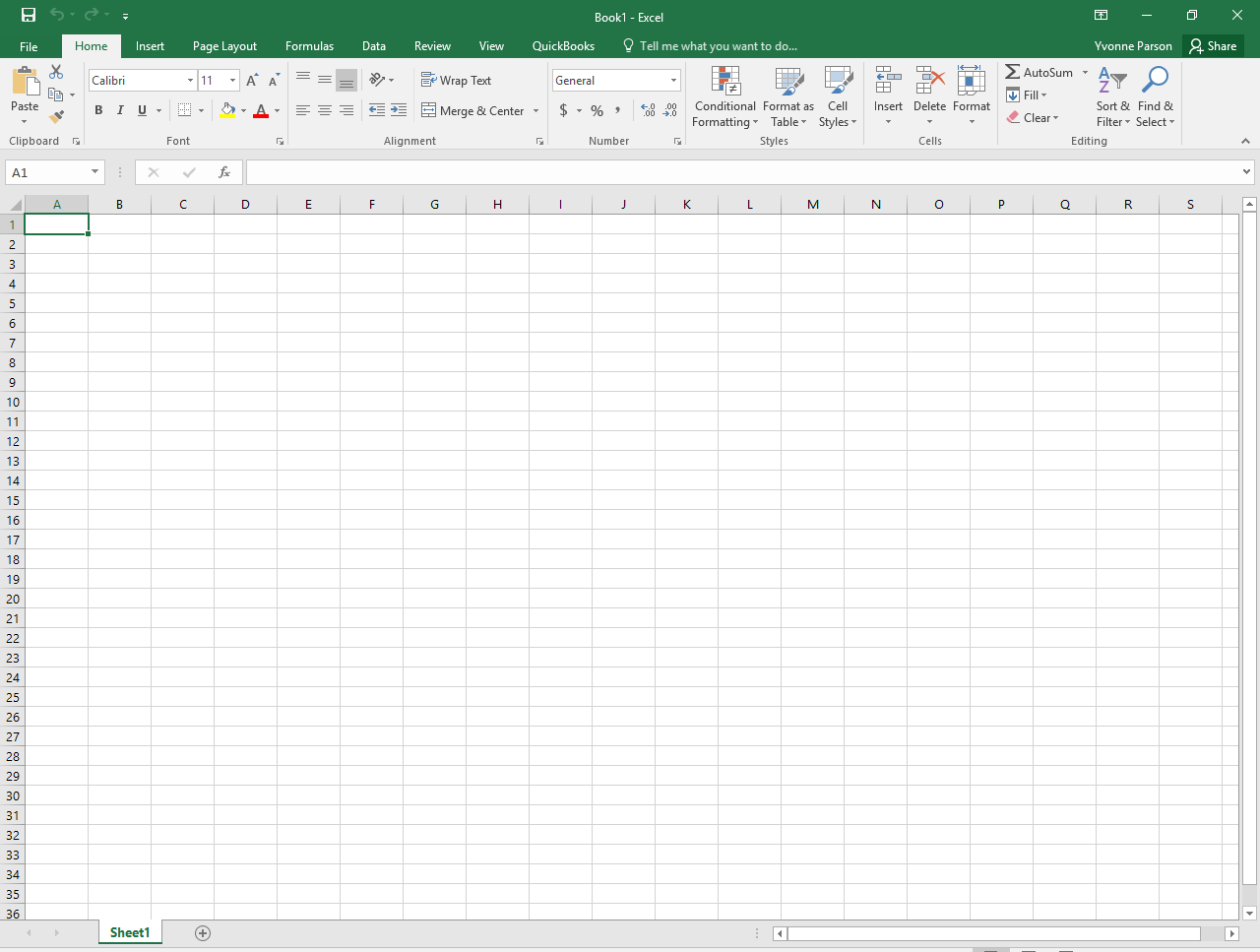Apply the yellow Fill Color swatch
Screen dimensions: 1260x952
click(x=227, y=110)
